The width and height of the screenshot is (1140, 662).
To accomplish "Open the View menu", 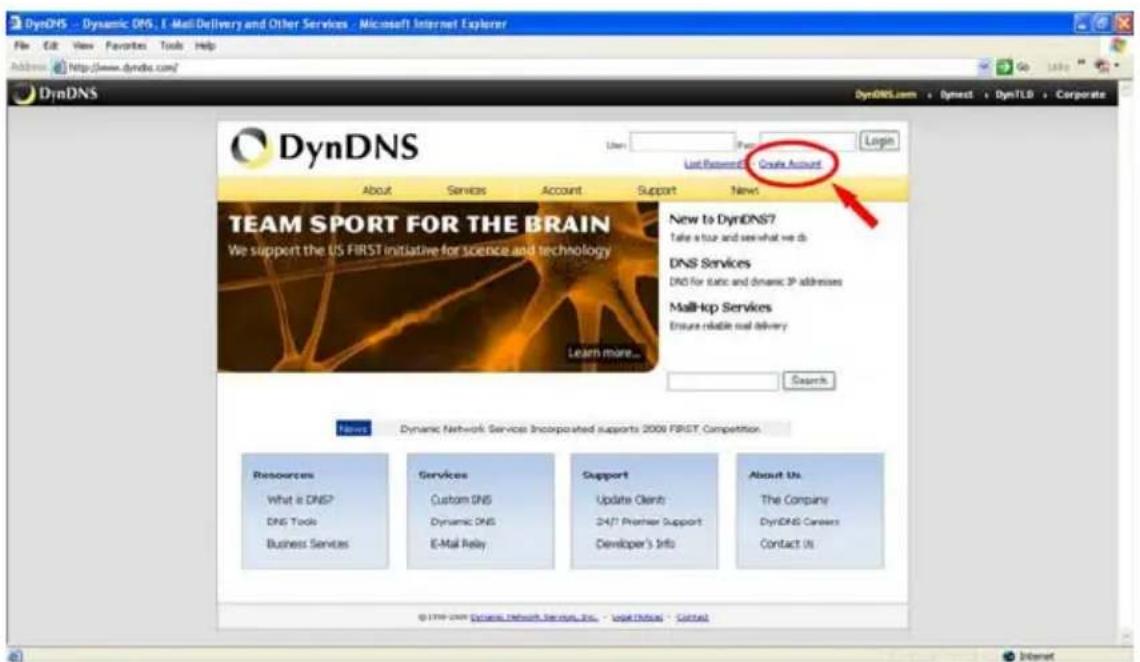I will (83, 46).
